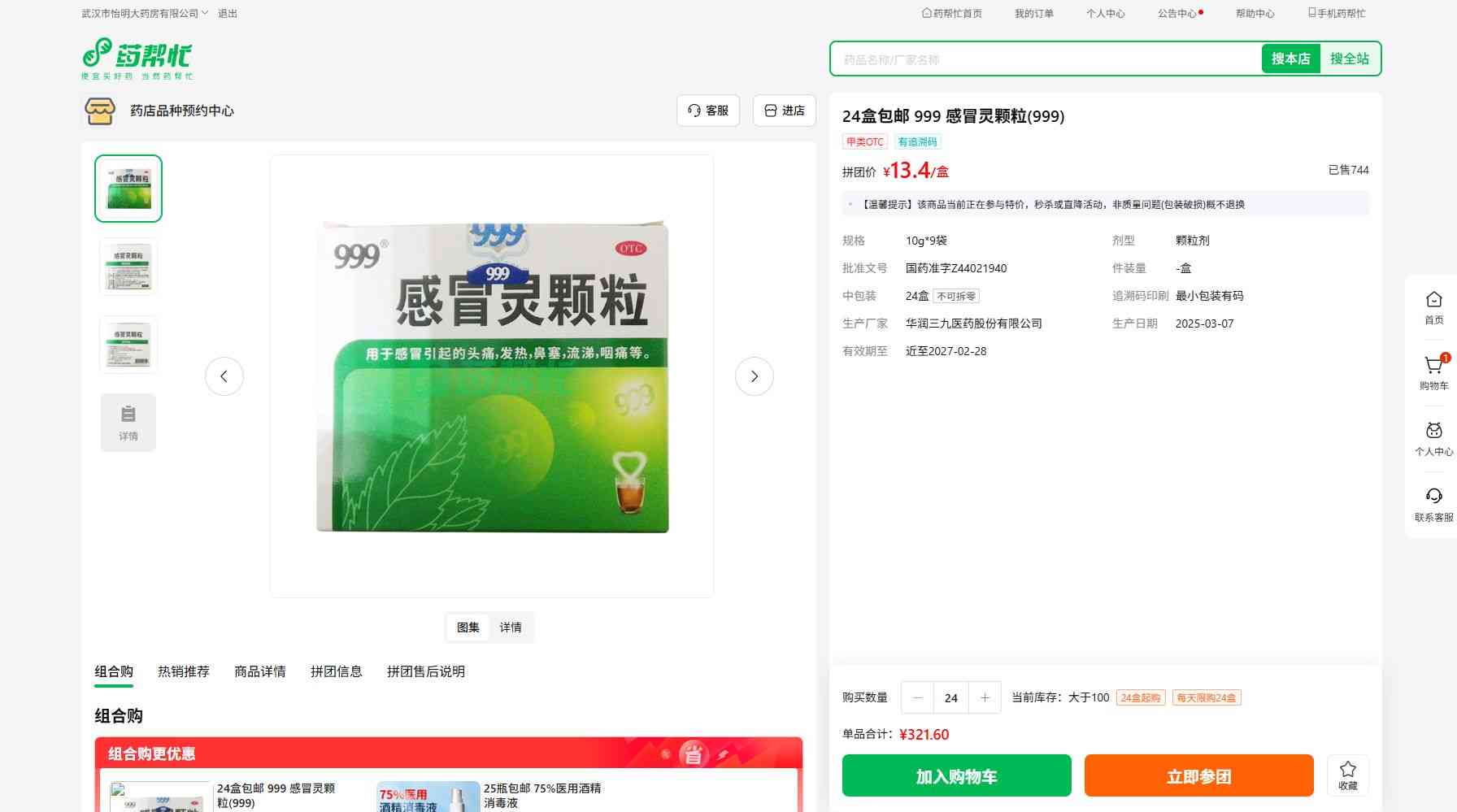Decrease purchase quantity with minus button
Viewport: 1457px width, 812px height.
click(918, 698)
